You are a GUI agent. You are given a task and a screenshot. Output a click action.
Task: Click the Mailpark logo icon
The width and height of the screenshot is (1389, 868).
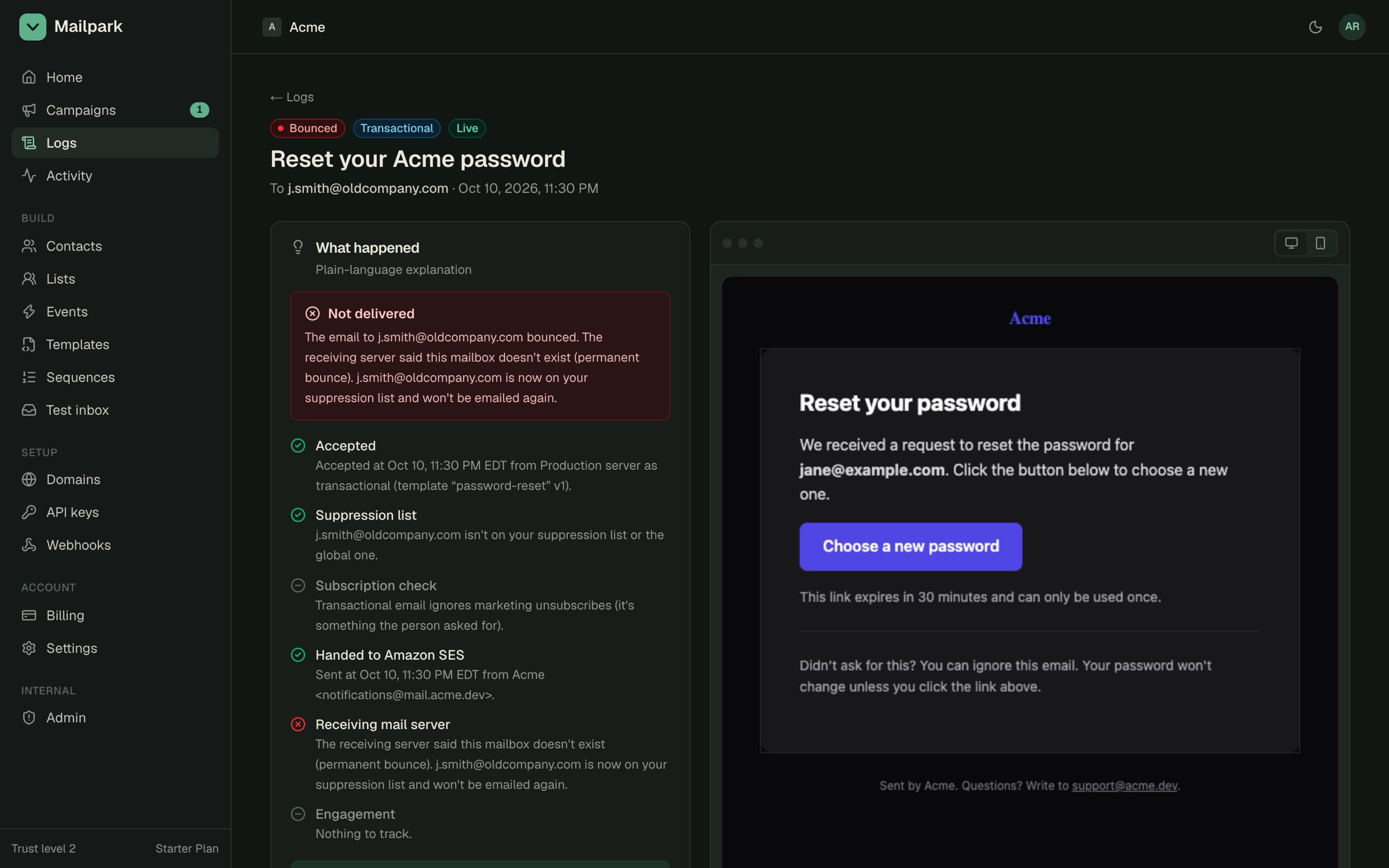pyautogui.click(x=32, y=27)
